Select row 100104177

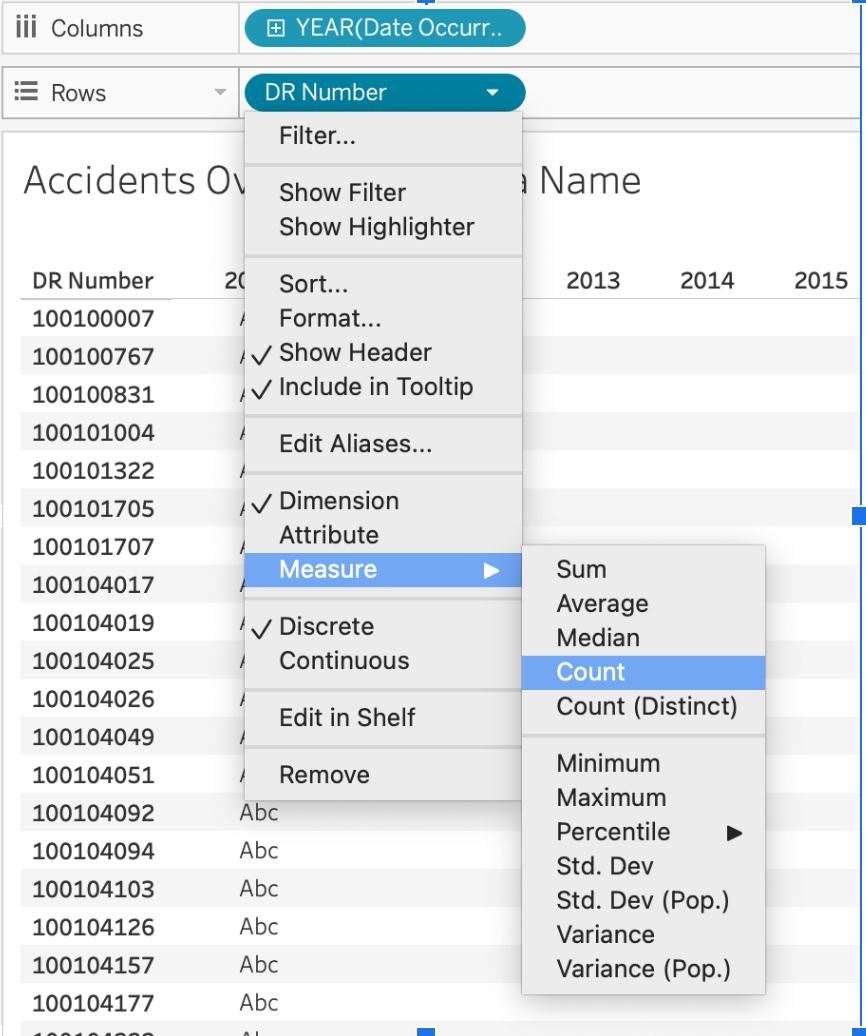click(93, 1004)
